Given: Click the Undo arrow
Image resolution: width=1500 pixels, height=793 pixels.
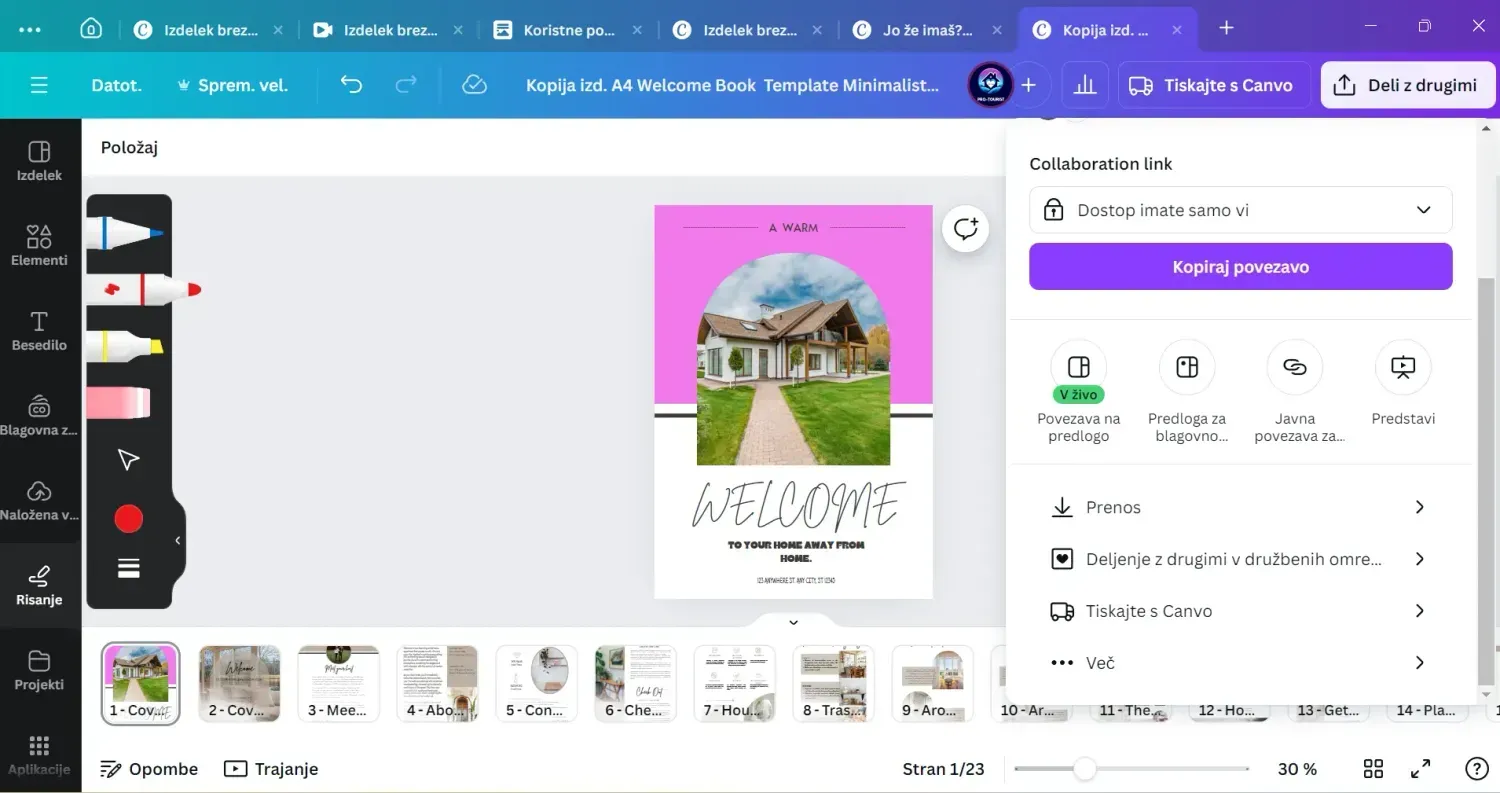Looking at the screenshot, I should [351, 85].
